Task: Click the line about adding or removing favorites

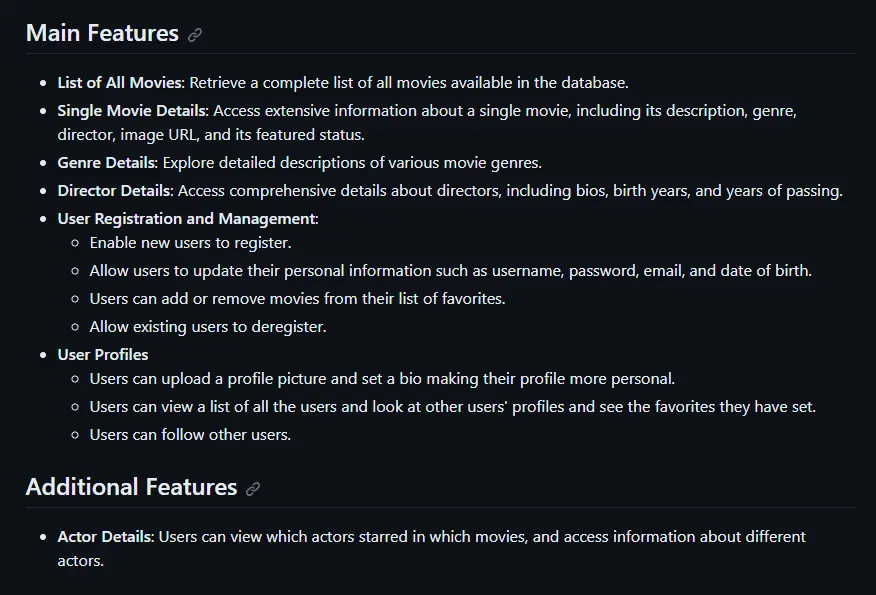Action: [297, 298]
